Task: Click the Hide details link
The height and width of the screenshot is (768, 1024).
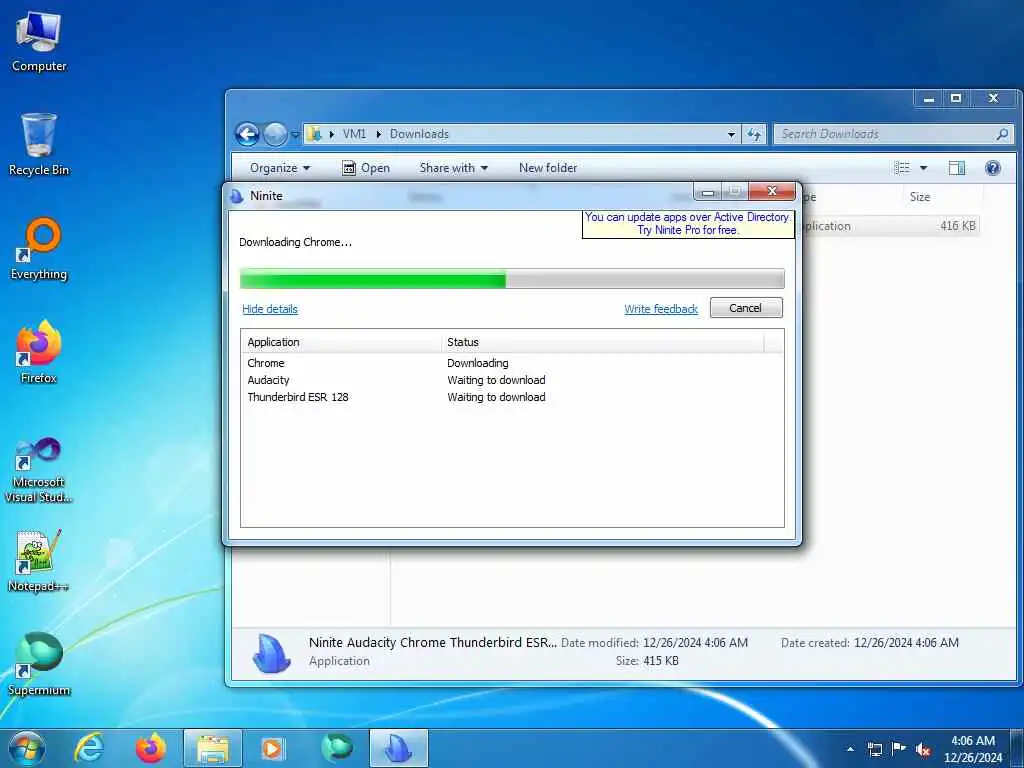Action: coord(270,309)
